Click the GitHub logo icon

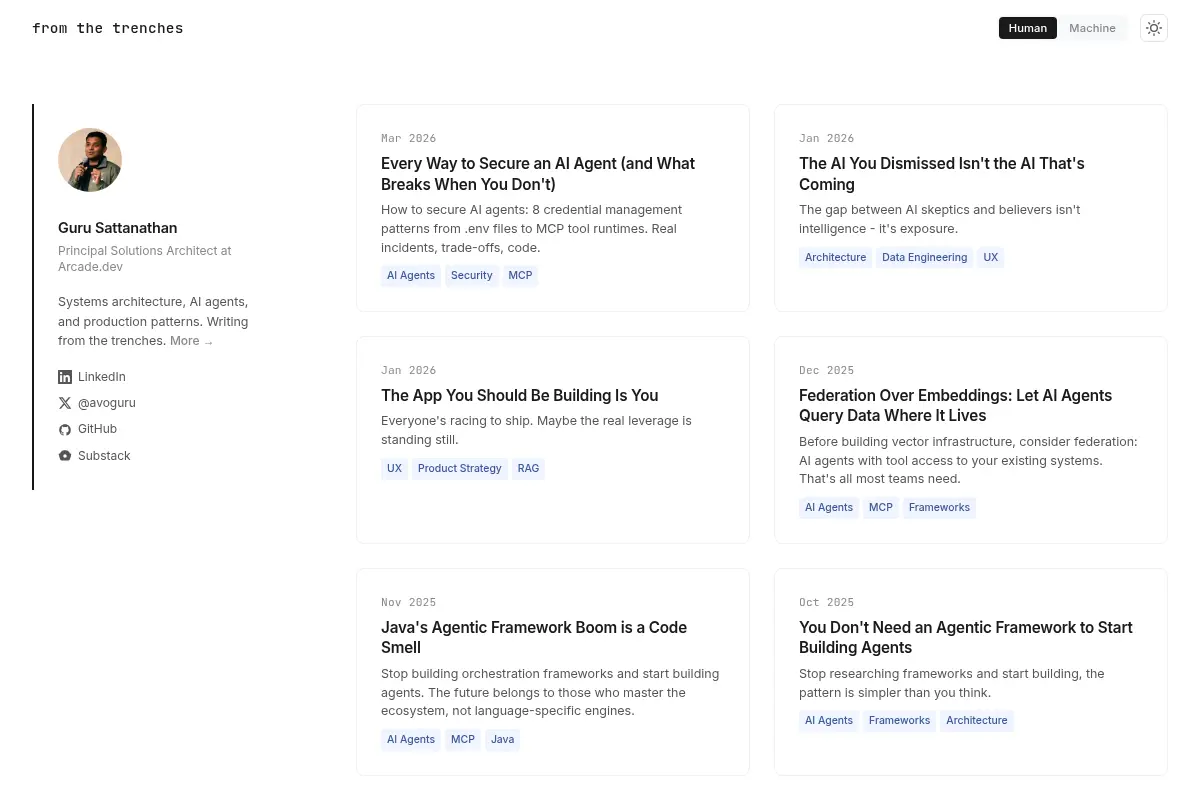(65, 429)
